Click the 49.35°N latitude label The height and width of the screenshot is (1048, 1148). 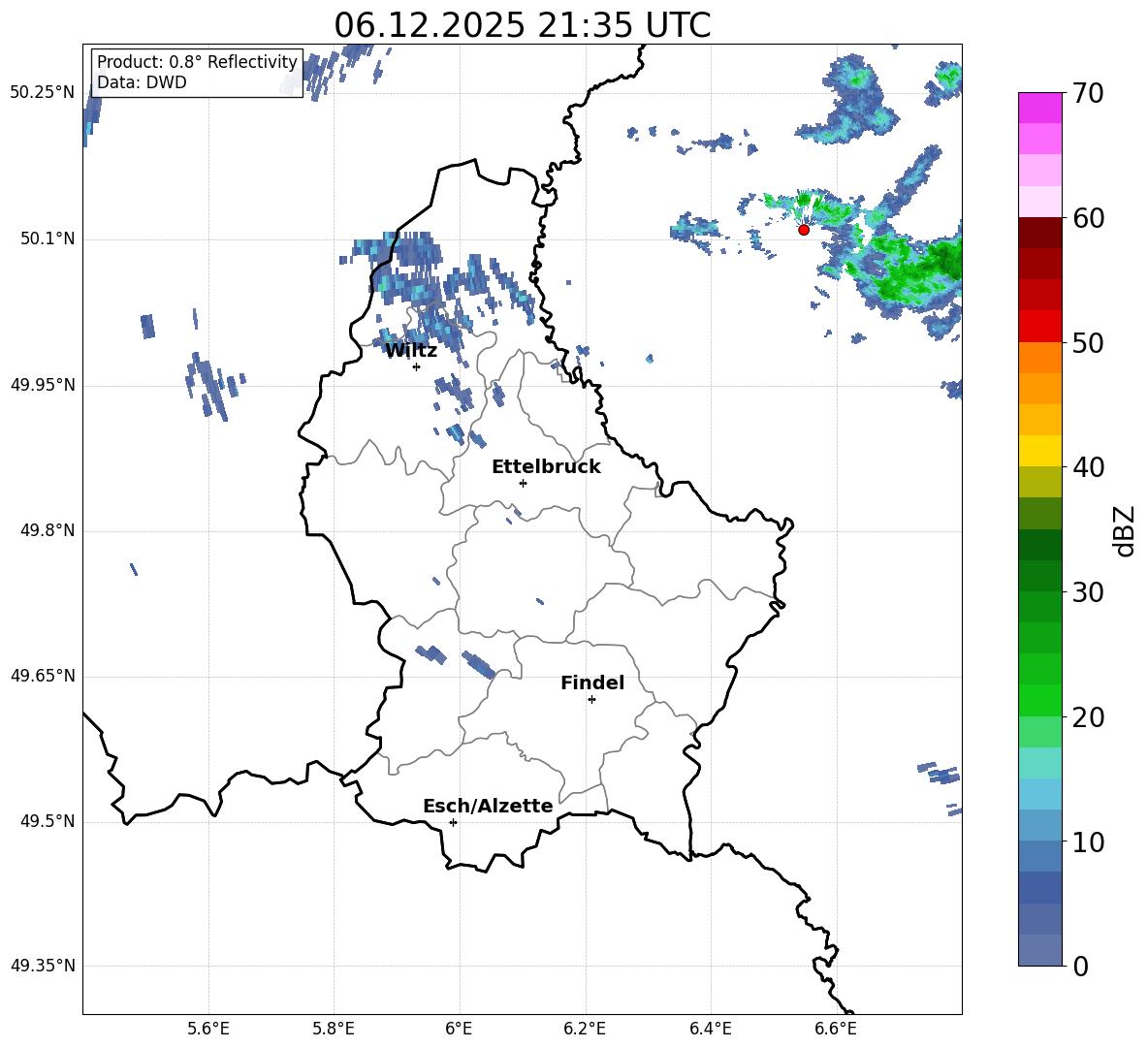click(x=43, y=966)
